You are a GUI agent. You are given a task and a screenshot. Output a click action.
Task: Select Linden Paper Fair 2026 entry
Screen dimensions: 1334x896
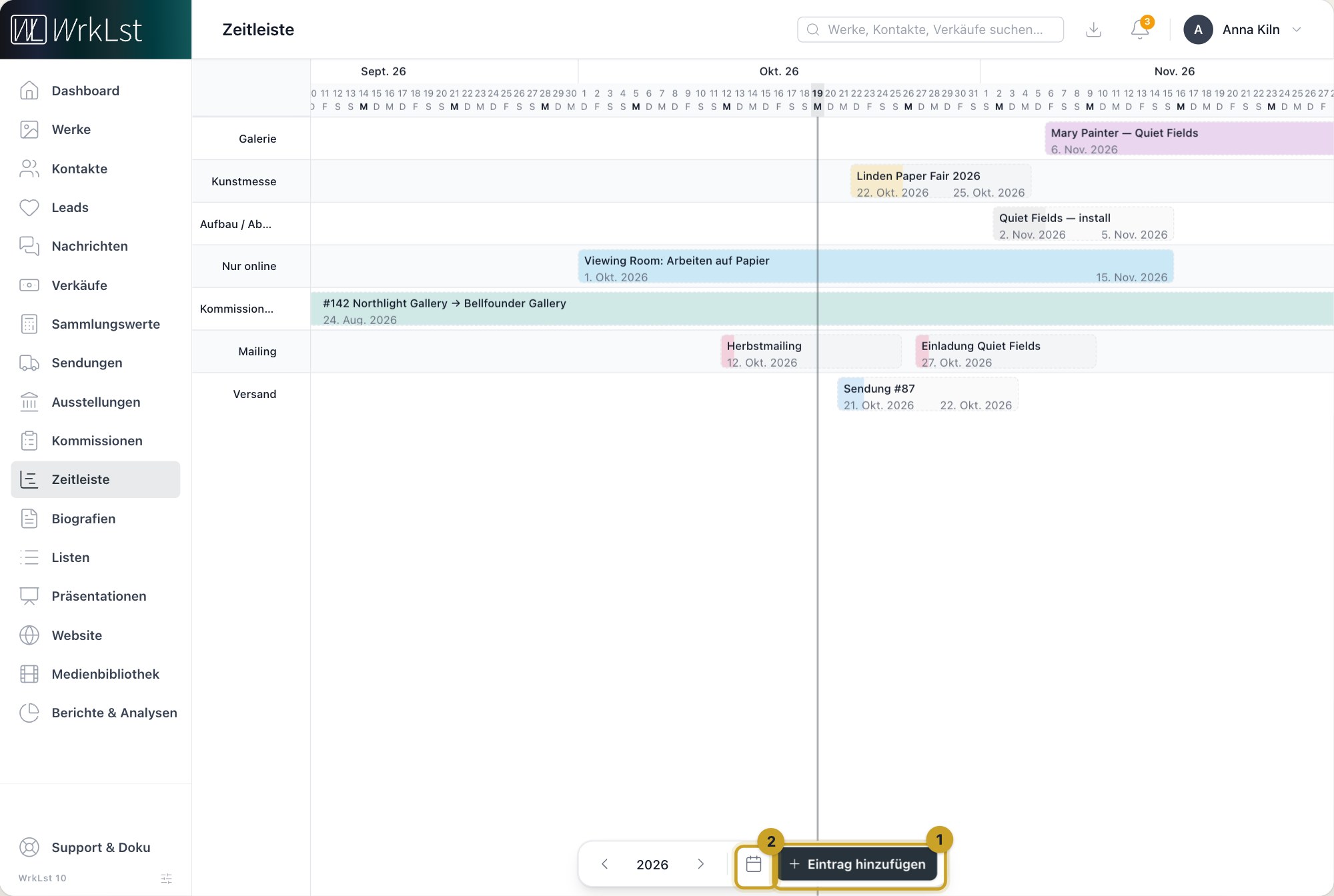point(940,181)
